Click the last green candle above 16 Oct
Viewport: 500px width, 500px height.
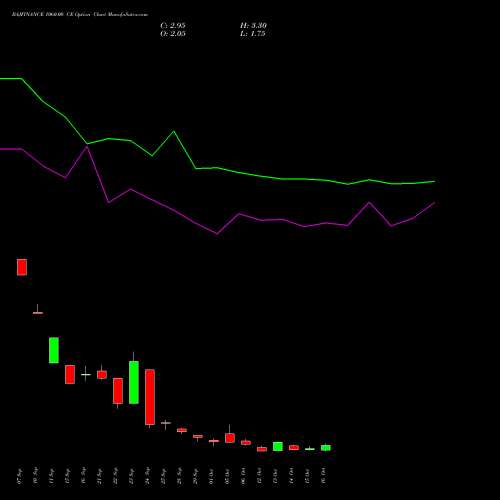click(x=326, y=448)
